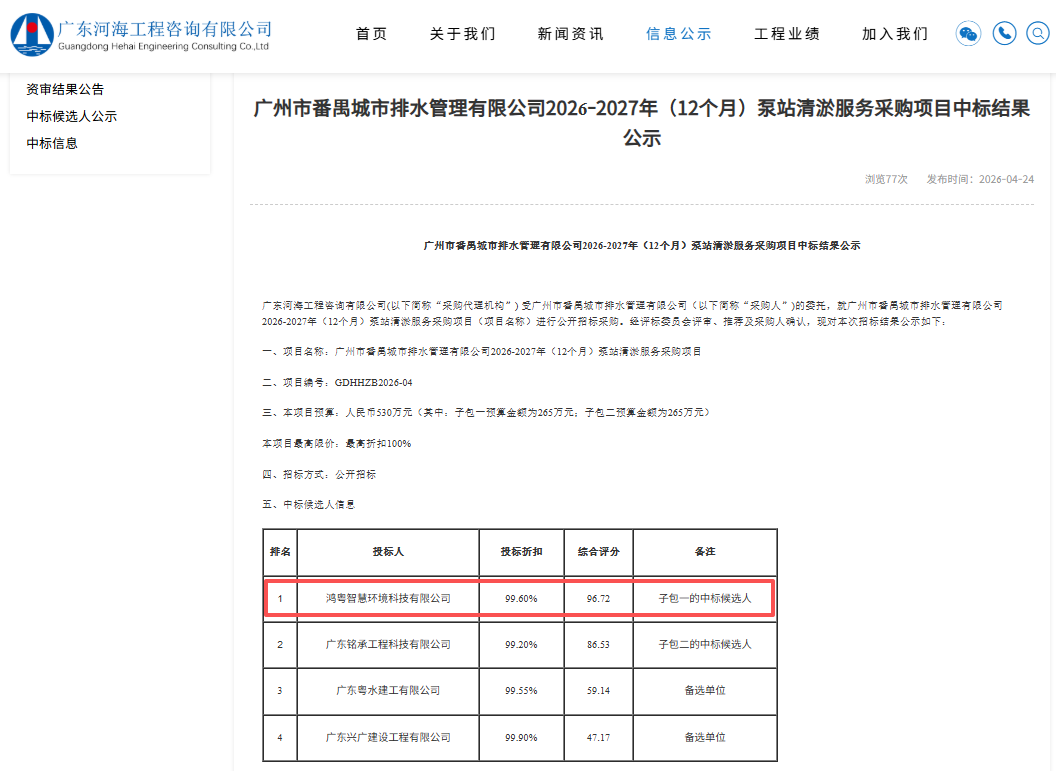The image size is (1056, 771).
Task: Click the 投标折扣 column header
Action: pos(521,552)
